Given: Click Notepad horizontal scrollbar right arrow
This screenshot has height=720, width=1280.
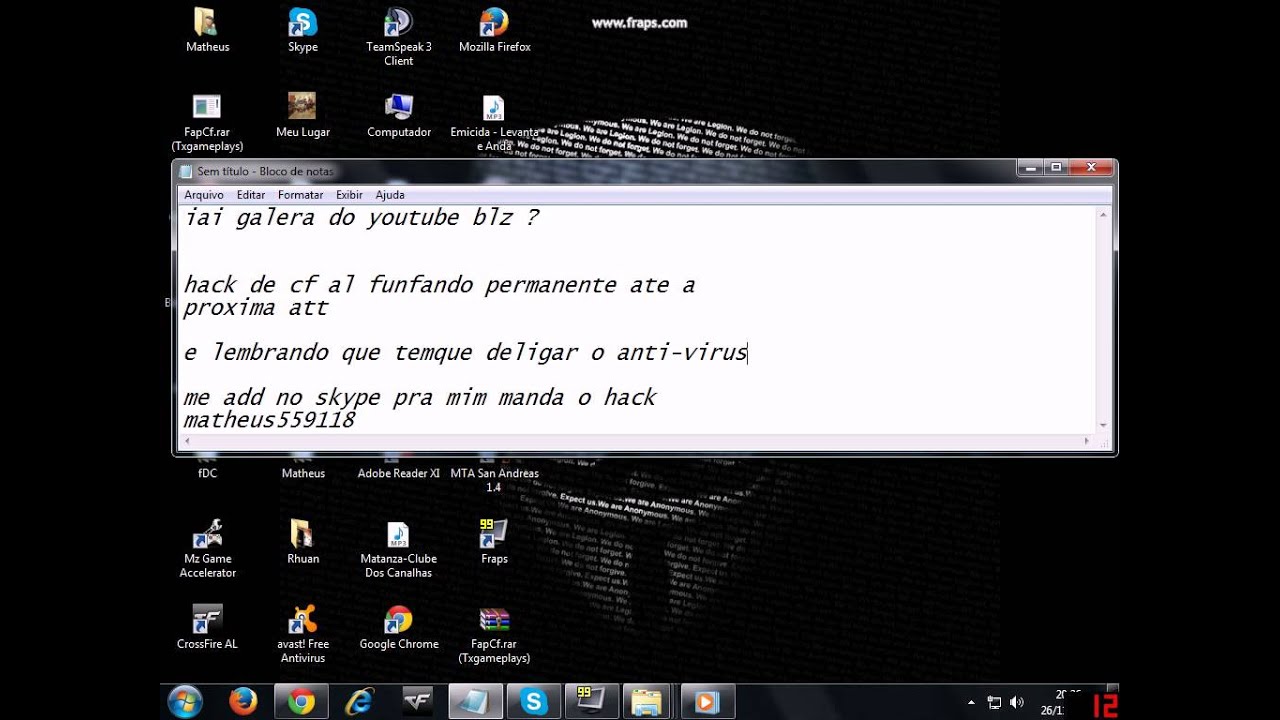Looking at the screenshot, I should point(1088,441).
